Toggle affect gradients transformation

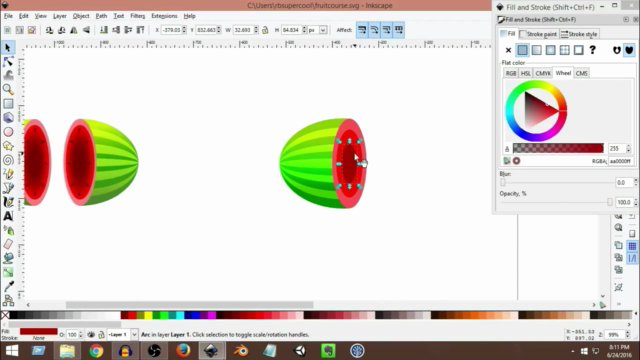(x=387, y=30)
